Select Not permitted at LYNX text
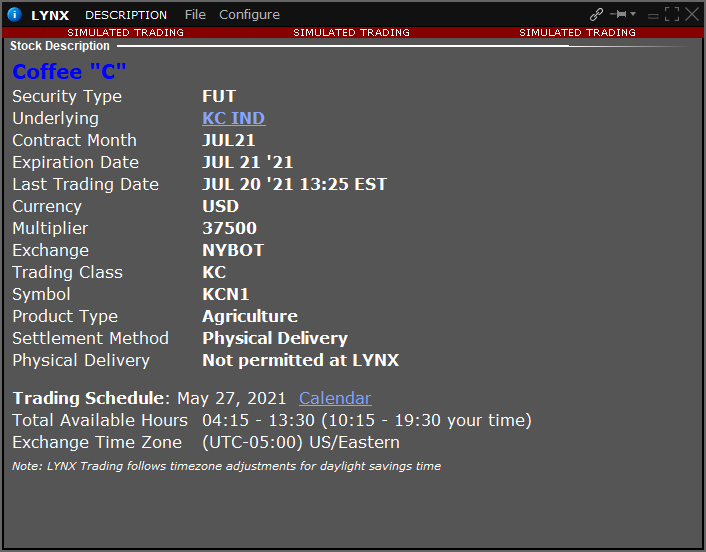706x552 pixels. pyautogui.click(x=301, y=361)
